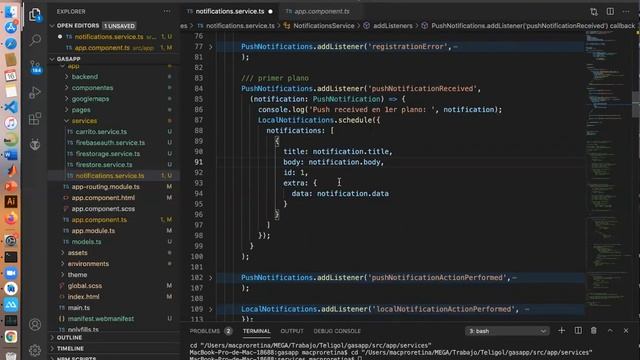Screen dimensions: 640x360
Task: Click NotificationsService in the breadcrumb
Action: click(324, 26)
